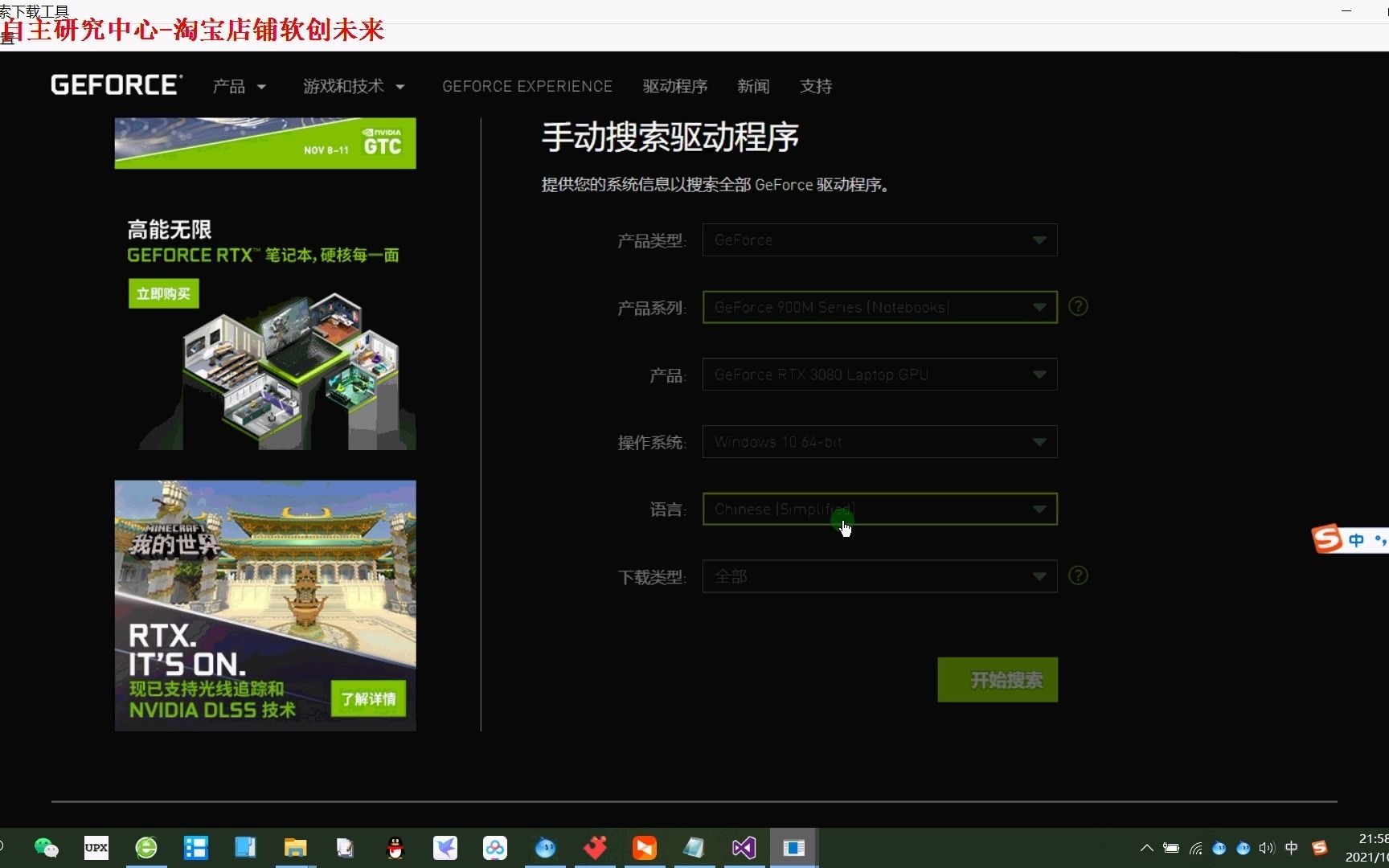Open the 操作系统 Windows 10 dropdown
The width and height of the screenshot is (1389, 868).
point(879,441)
